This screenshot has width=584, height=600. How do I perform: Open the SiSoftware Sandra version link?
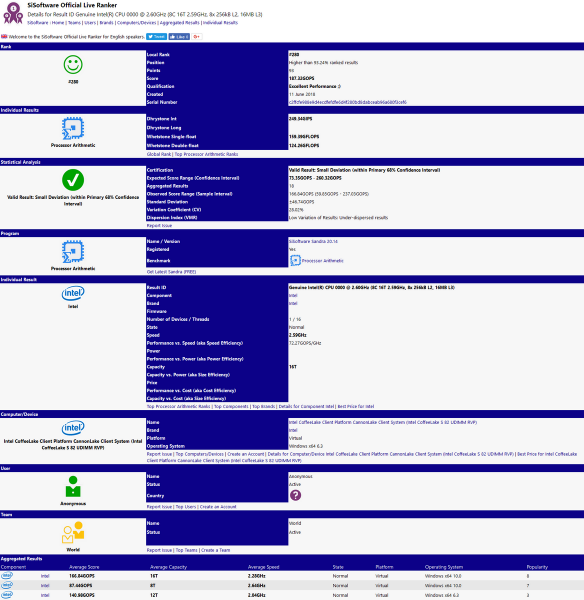pos(313,241)
